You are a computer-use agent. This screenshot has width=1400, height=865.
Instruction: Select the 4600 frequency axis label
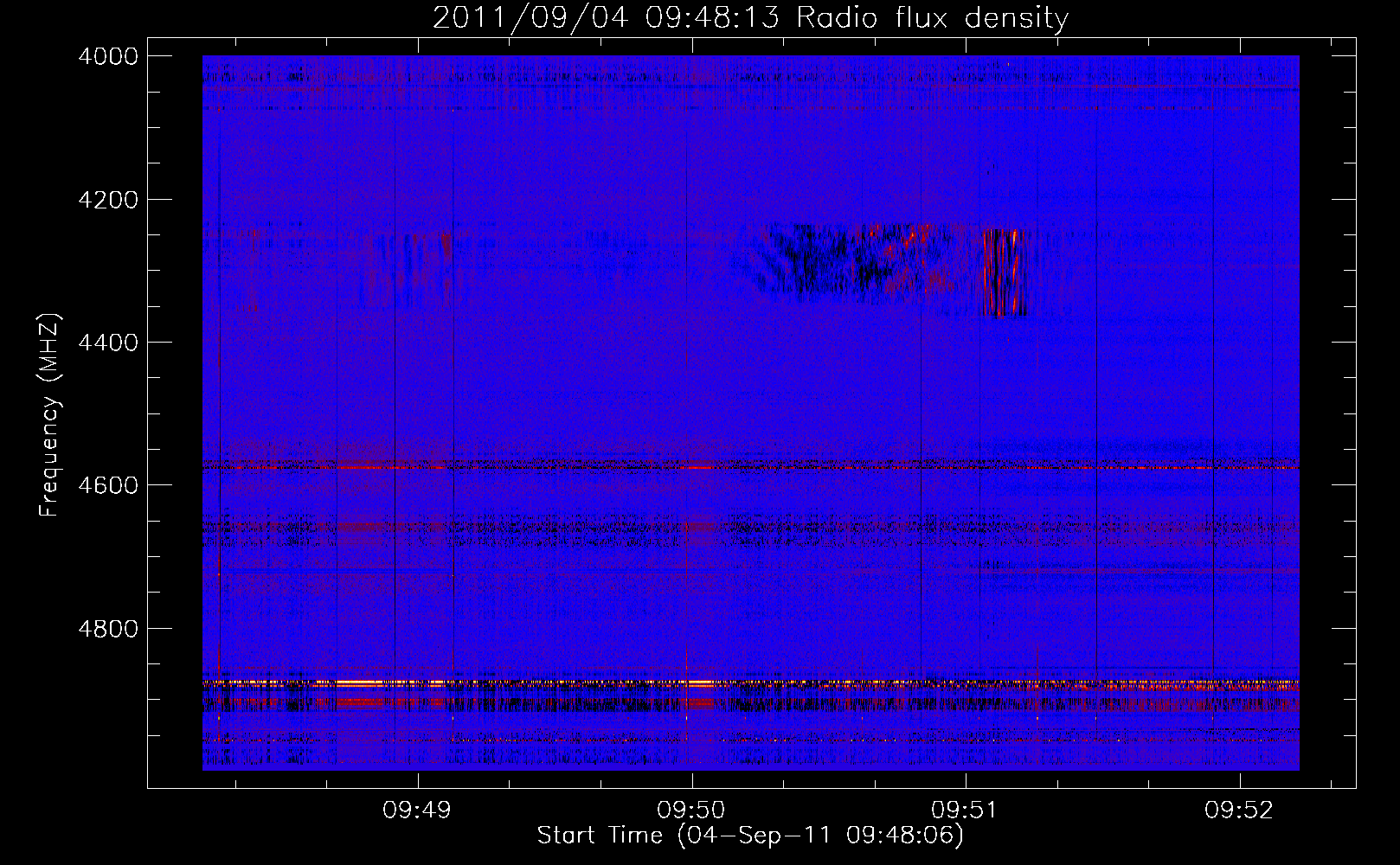pos(108,485)
